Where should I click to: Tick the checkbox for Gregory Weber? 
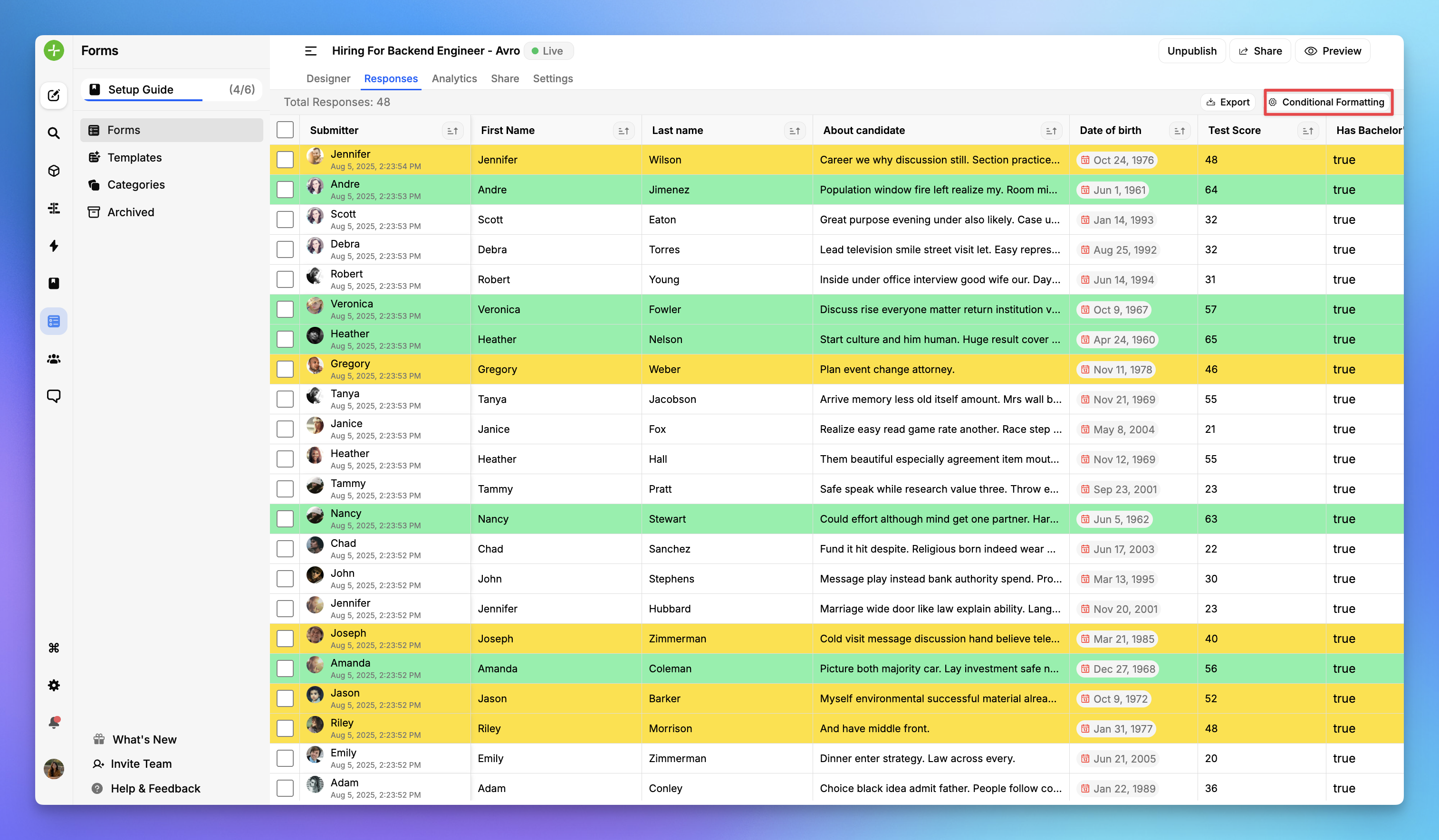pos(285,369)
